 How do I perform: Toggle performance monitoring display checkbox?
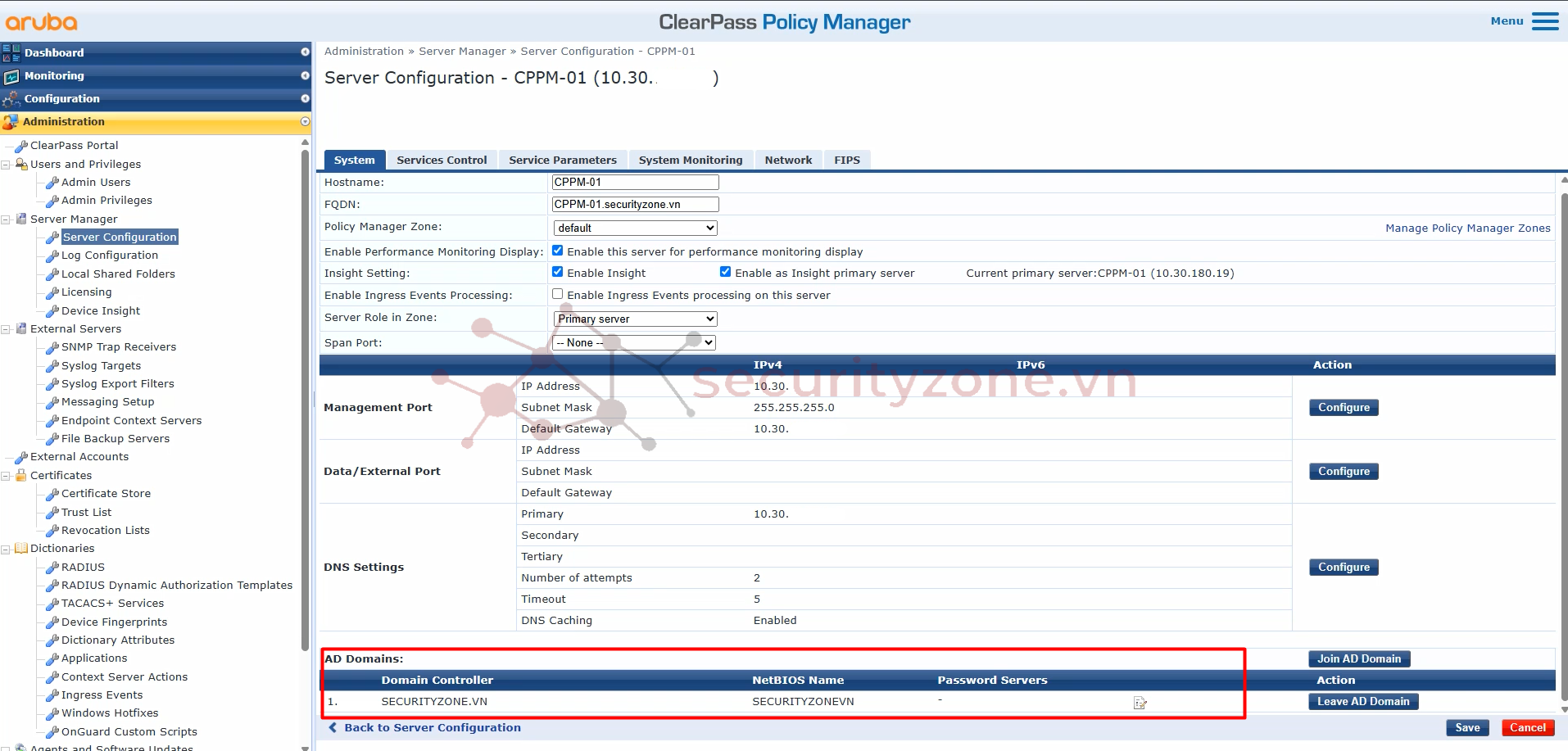(558, 251)
